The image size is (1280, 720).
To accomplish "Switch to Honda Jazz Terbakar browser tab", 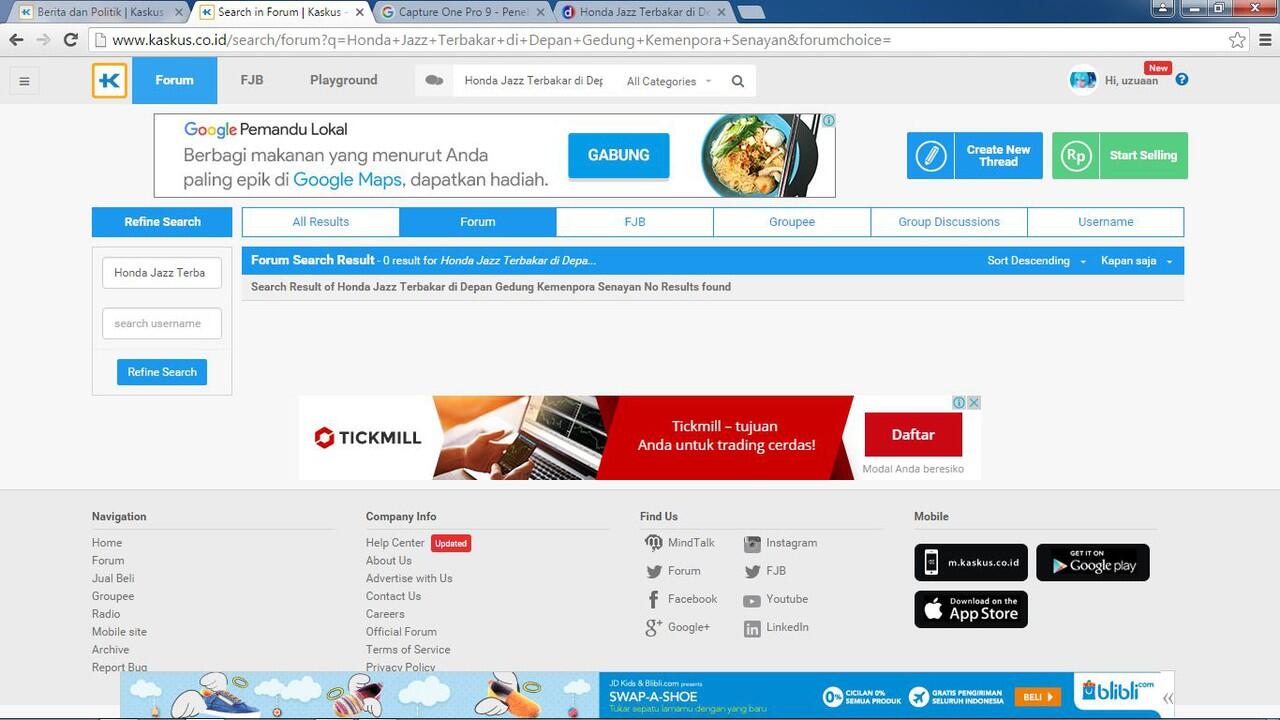I will tap(645, 12).
